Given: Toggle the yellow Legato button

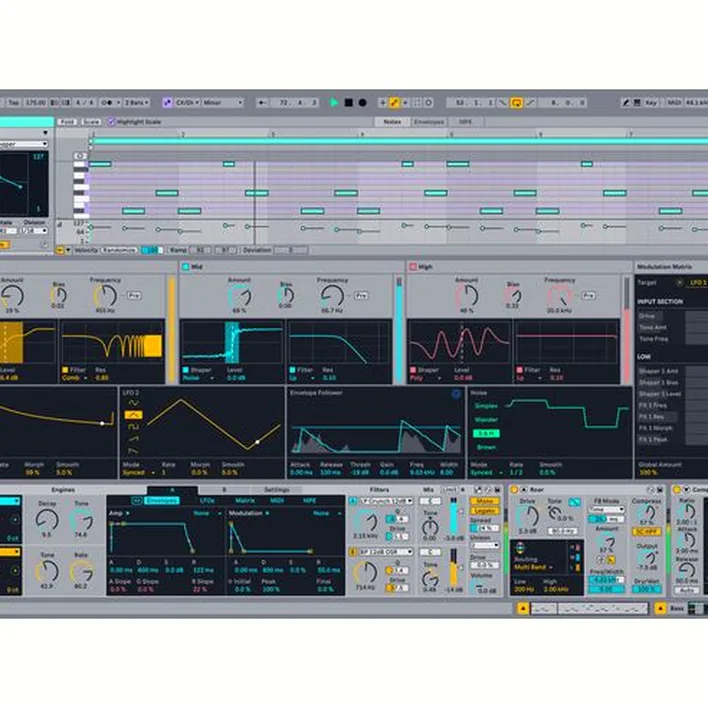Looking at the screenshot, I should [x=484, y=511].
